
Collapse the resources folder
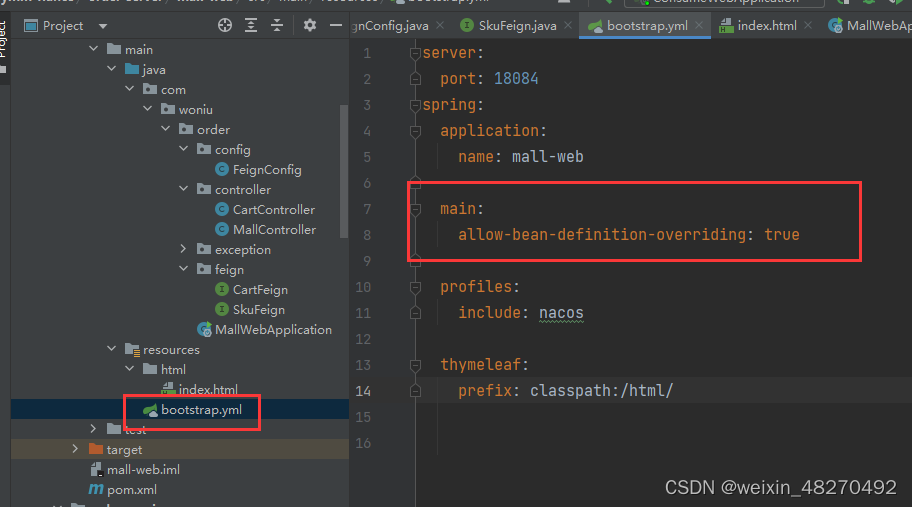click(112, 349)
